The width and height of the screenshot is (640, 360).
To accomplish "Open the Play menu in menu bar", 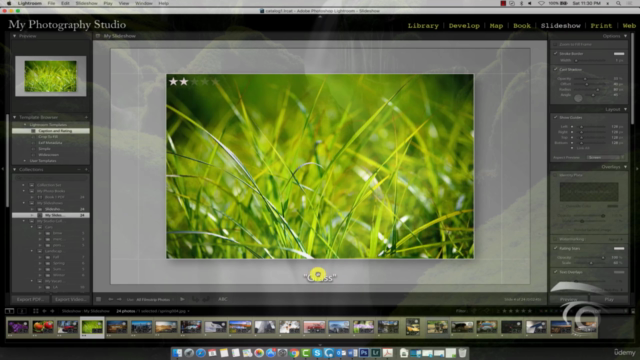I will 108,3.
